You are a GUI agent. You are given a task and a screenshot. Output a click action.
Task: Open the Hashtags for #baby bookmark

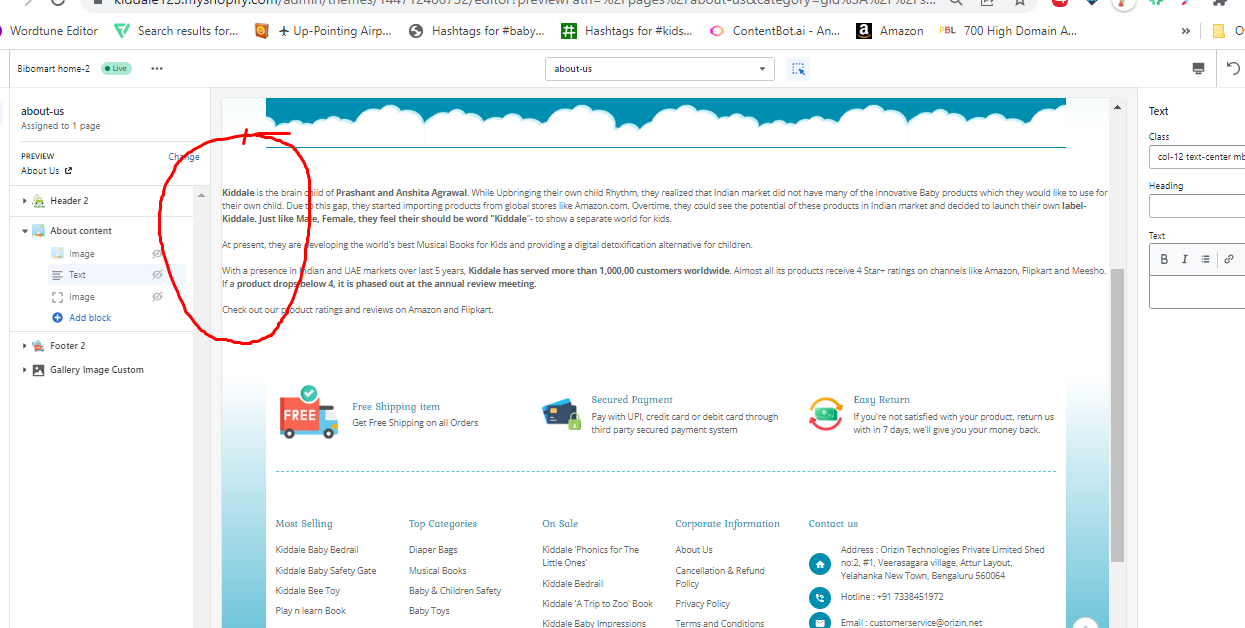click(x=477, y=31)
